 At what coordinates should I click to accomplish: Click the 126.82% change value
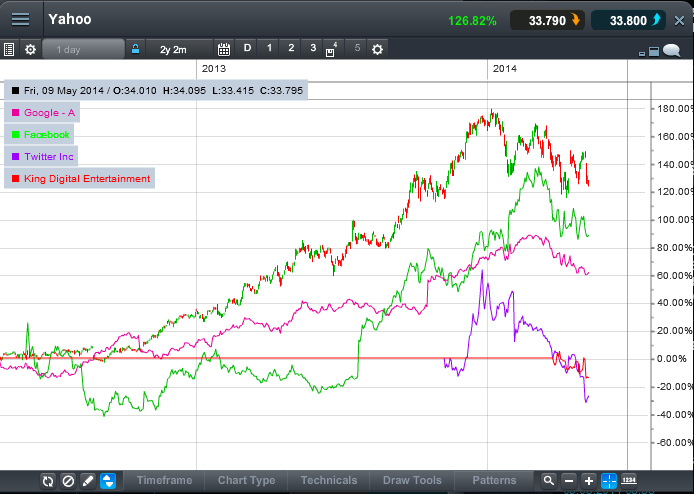point(472,21)
